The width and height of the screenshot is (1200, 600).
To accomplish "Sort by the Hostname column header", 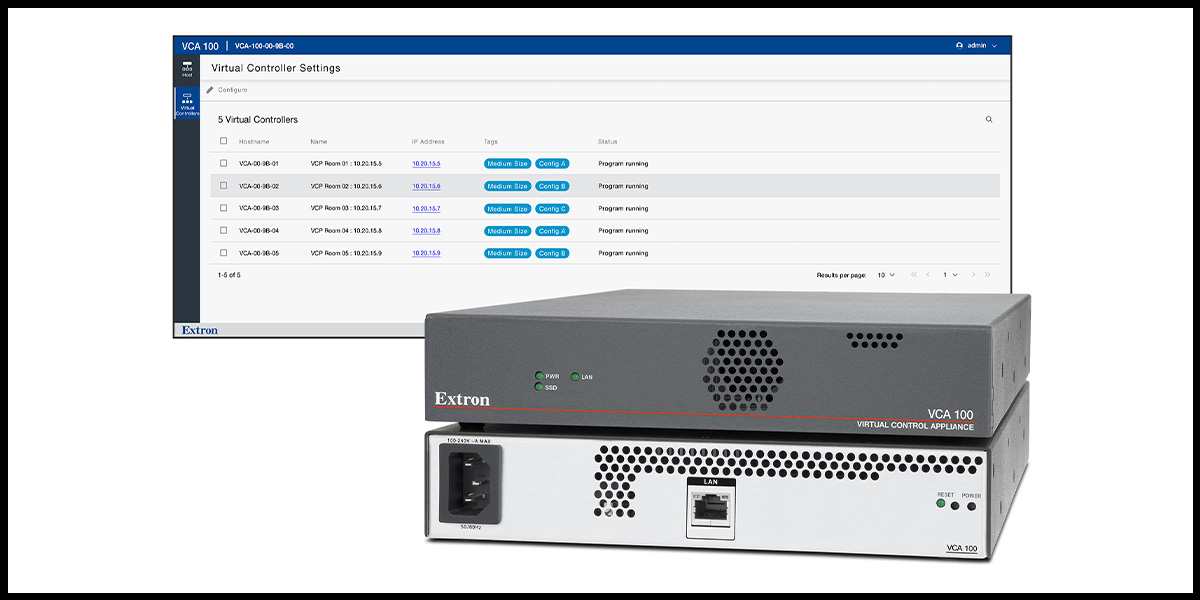I will pos(254,141).
